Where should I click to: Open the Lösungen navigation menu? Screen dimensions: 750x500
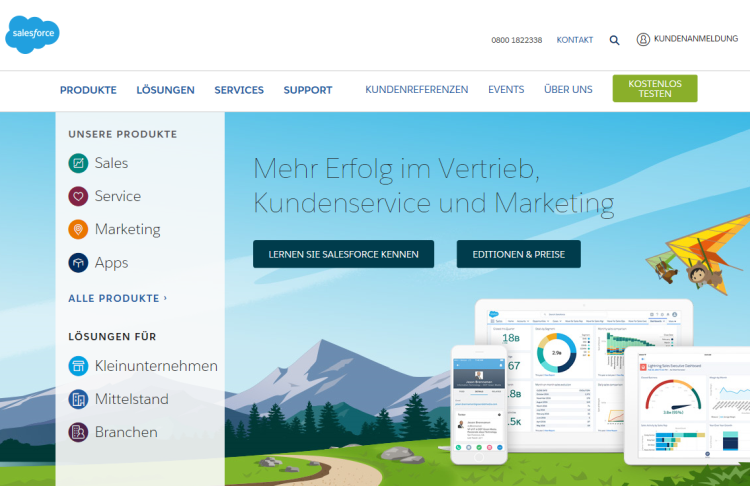pos(165,90)
